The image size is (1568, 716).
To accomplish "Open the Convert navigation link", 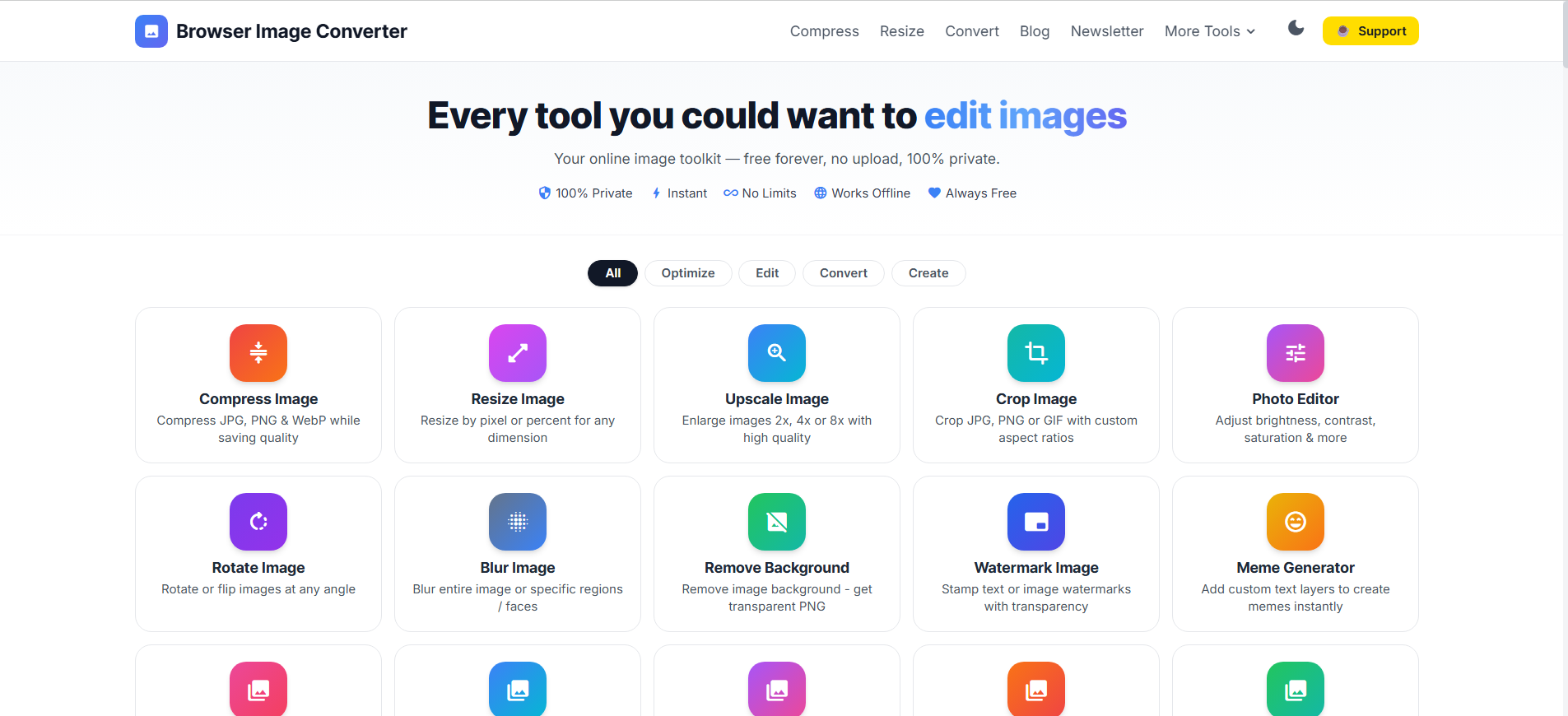I will pyautogui.click(x=971, y=31).
